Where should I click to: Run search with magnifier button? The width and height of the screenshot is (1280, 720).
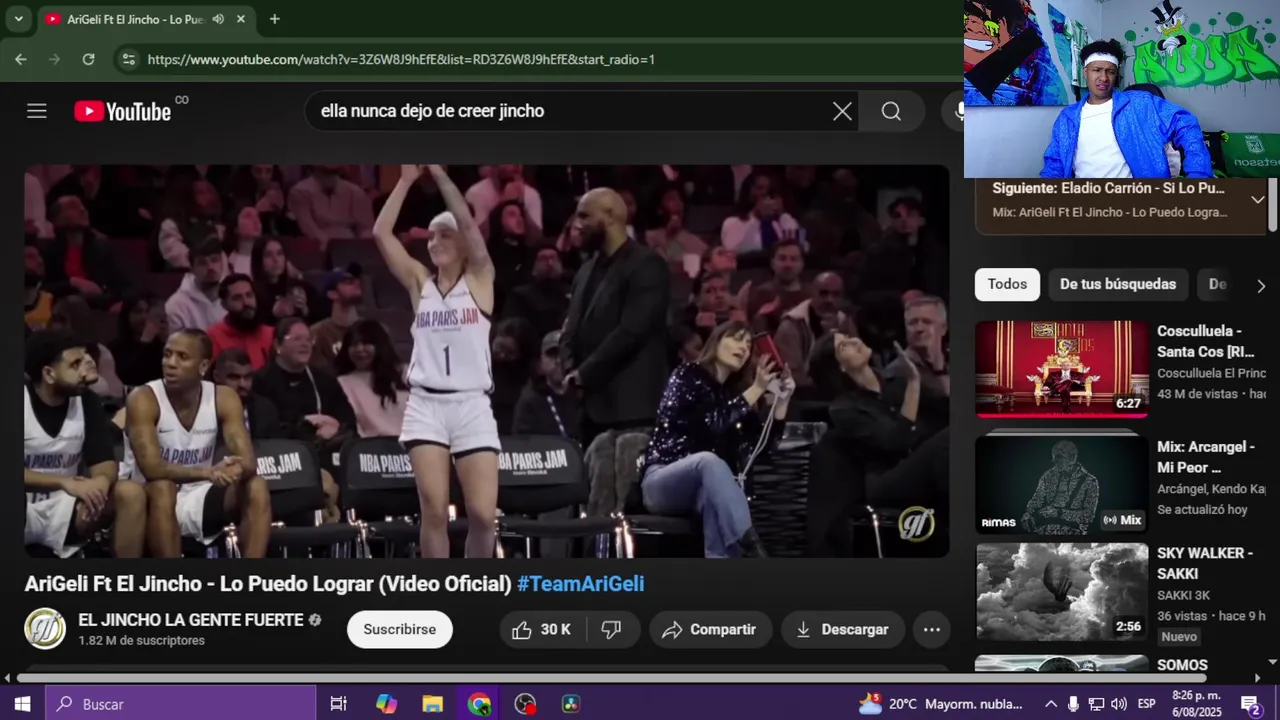point(891,111)
